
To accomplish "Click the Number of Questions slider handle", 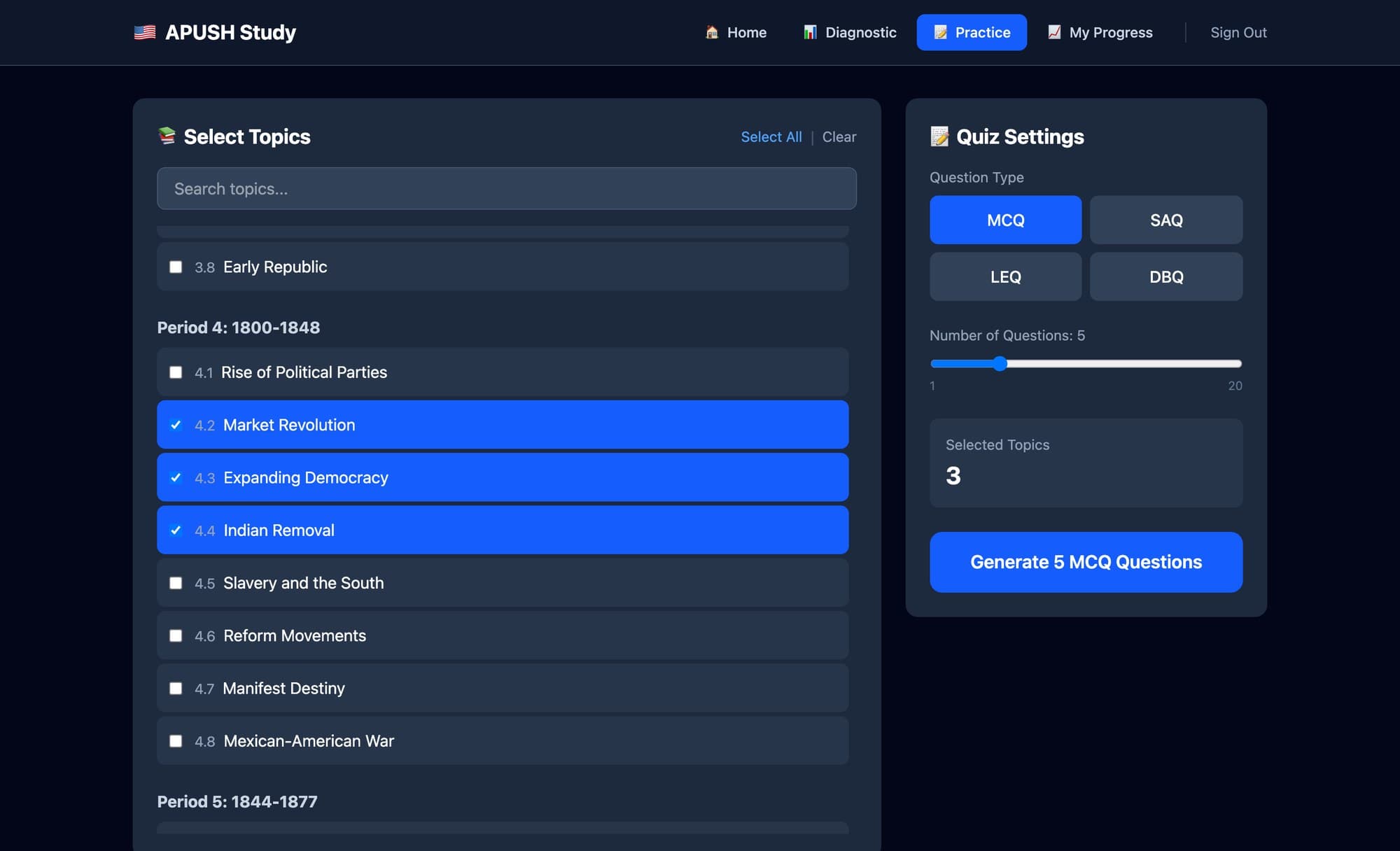I will coord(1000,363).
